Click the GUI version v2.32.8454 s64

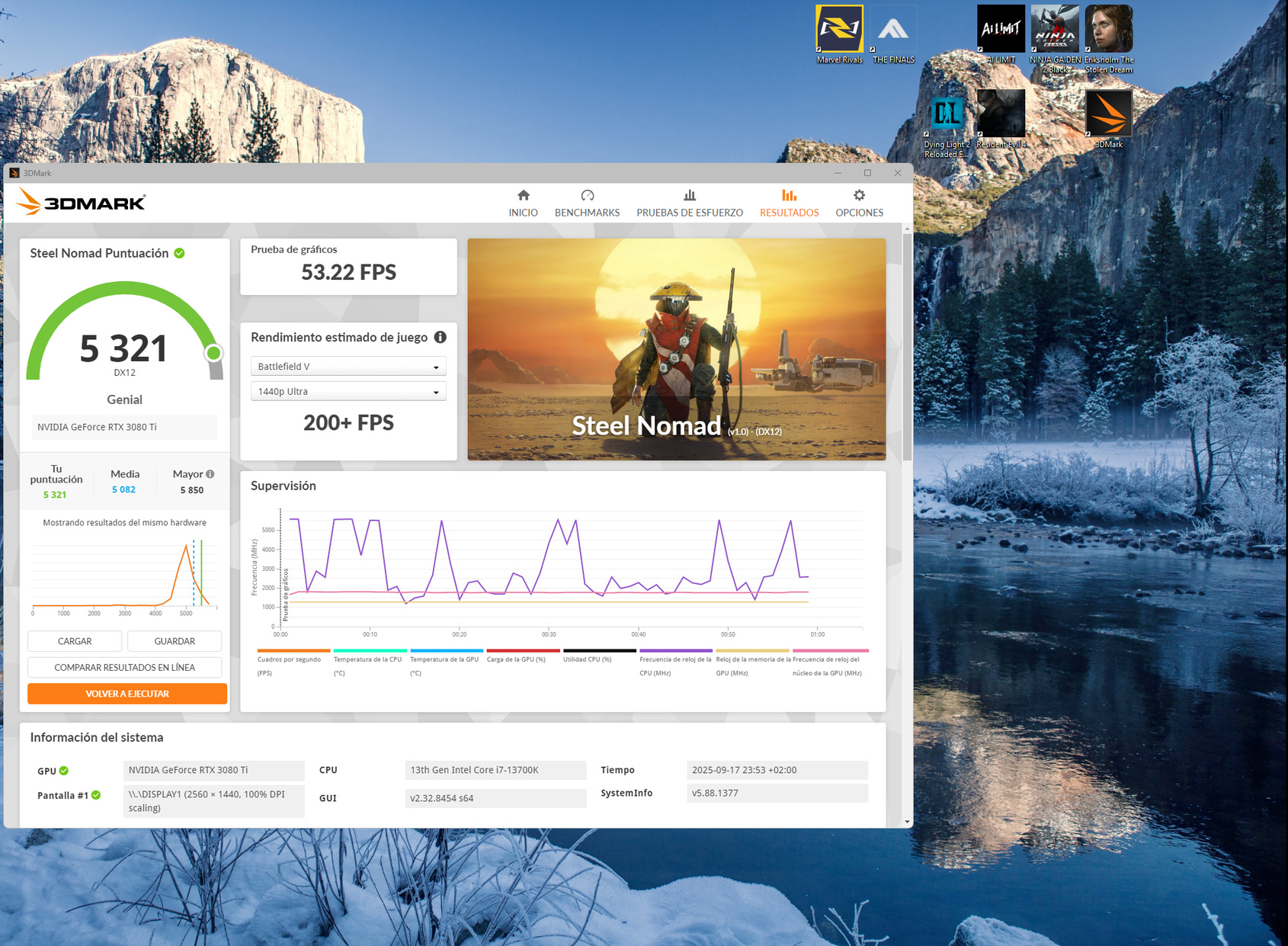tap(495, 798)
